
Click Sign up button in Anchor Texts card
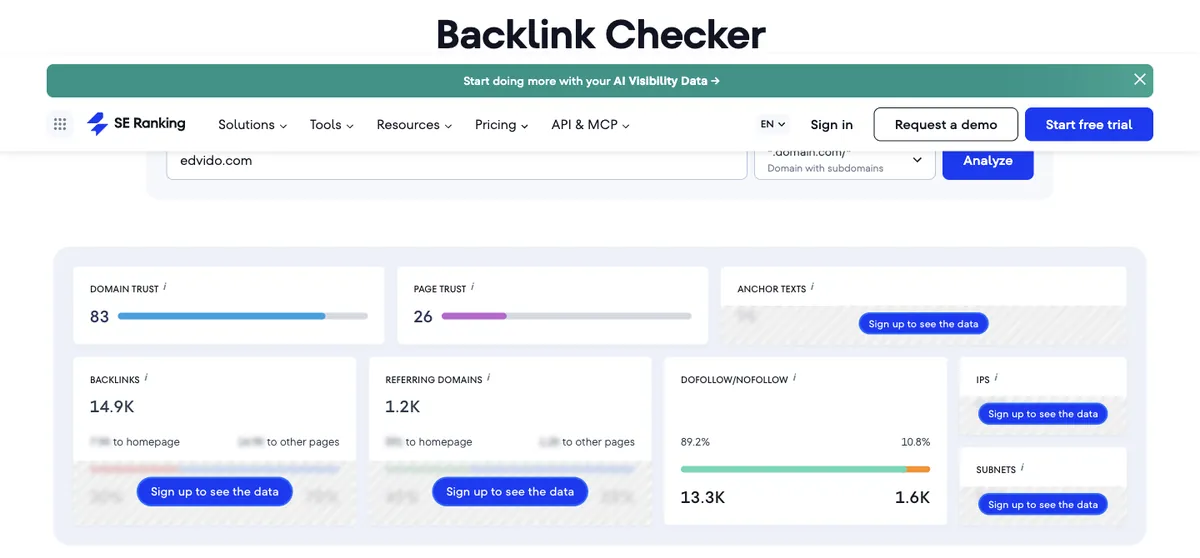pos(923,324)
